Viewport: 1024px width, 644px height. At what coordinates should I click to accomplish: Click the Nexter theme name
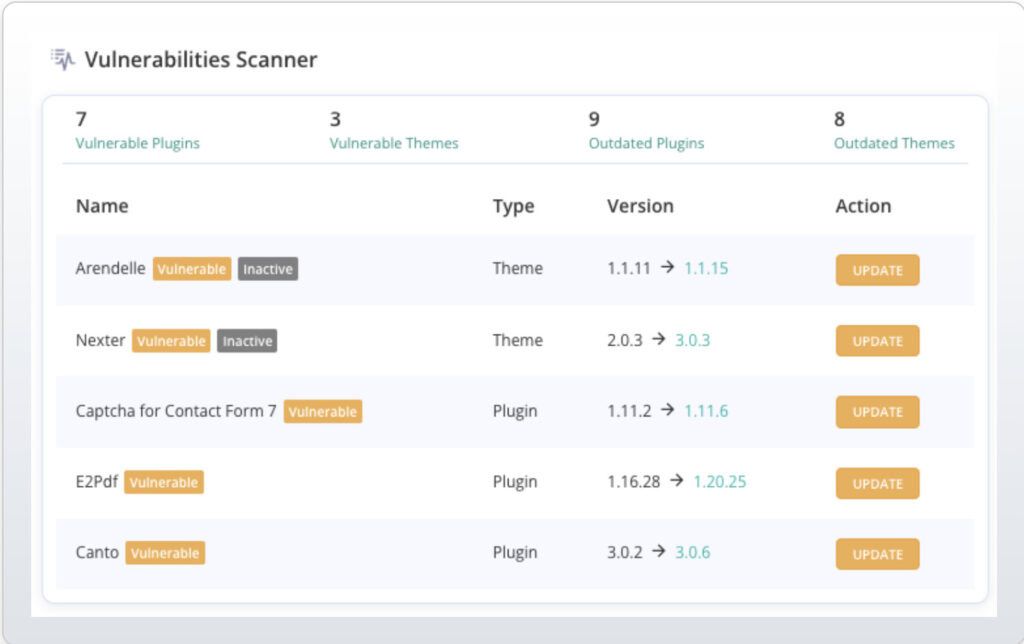[x=100, y=340]
